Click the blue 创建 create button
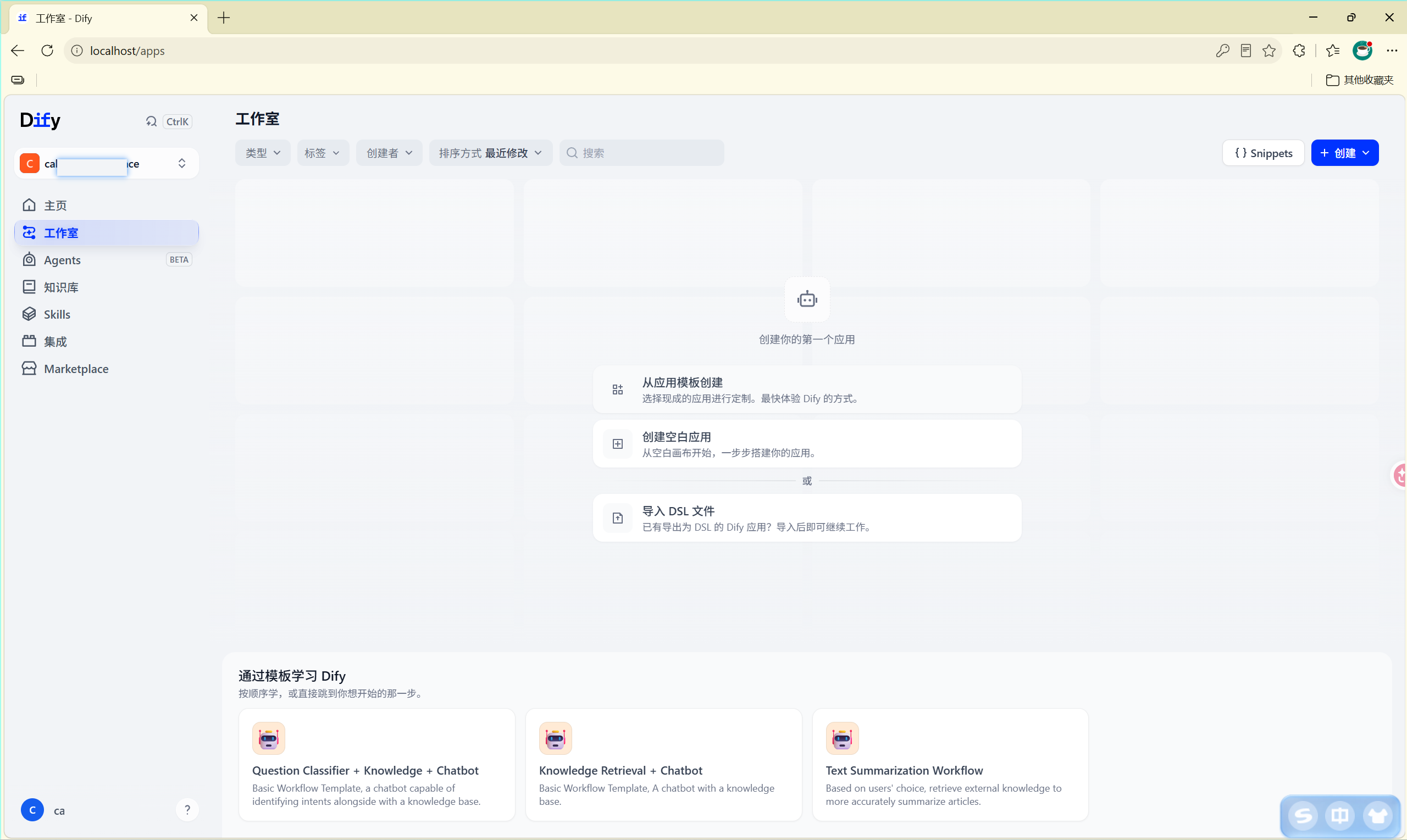This screenshot has height=840, width=1407. click(x=1345, y=153)
